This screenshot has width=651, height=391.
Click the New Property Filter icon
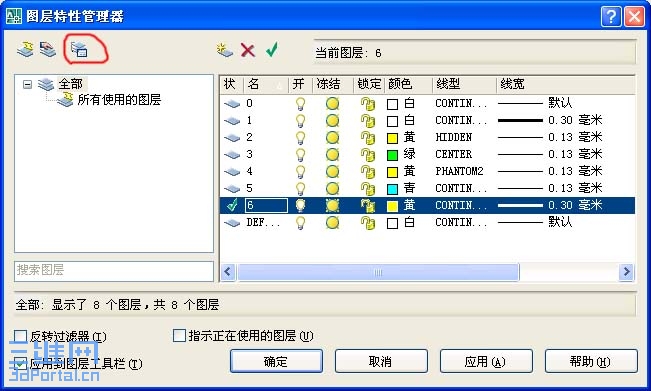pos(25,49)
